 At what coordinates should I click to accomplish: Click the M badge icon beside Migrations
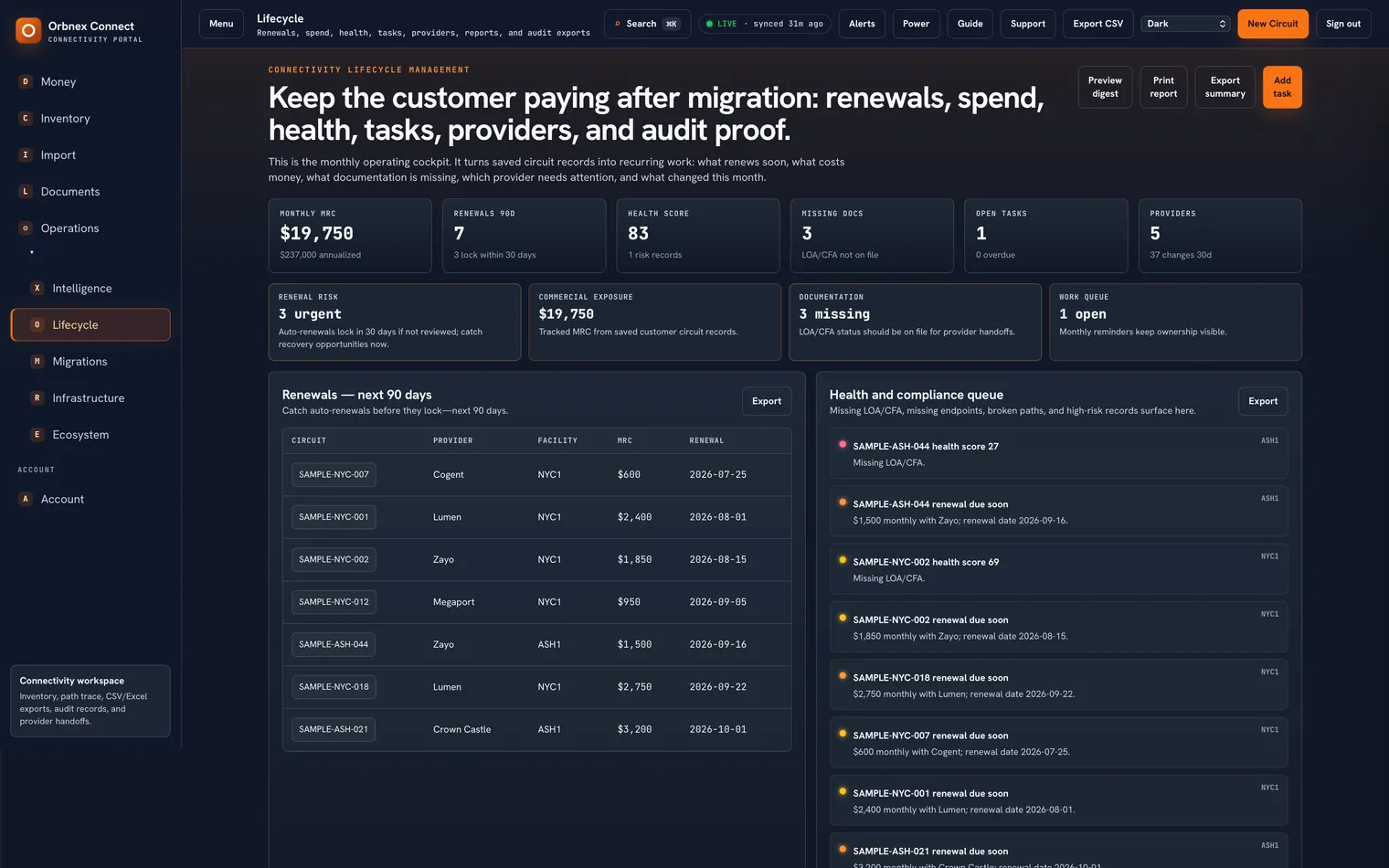tap(37, 361)
